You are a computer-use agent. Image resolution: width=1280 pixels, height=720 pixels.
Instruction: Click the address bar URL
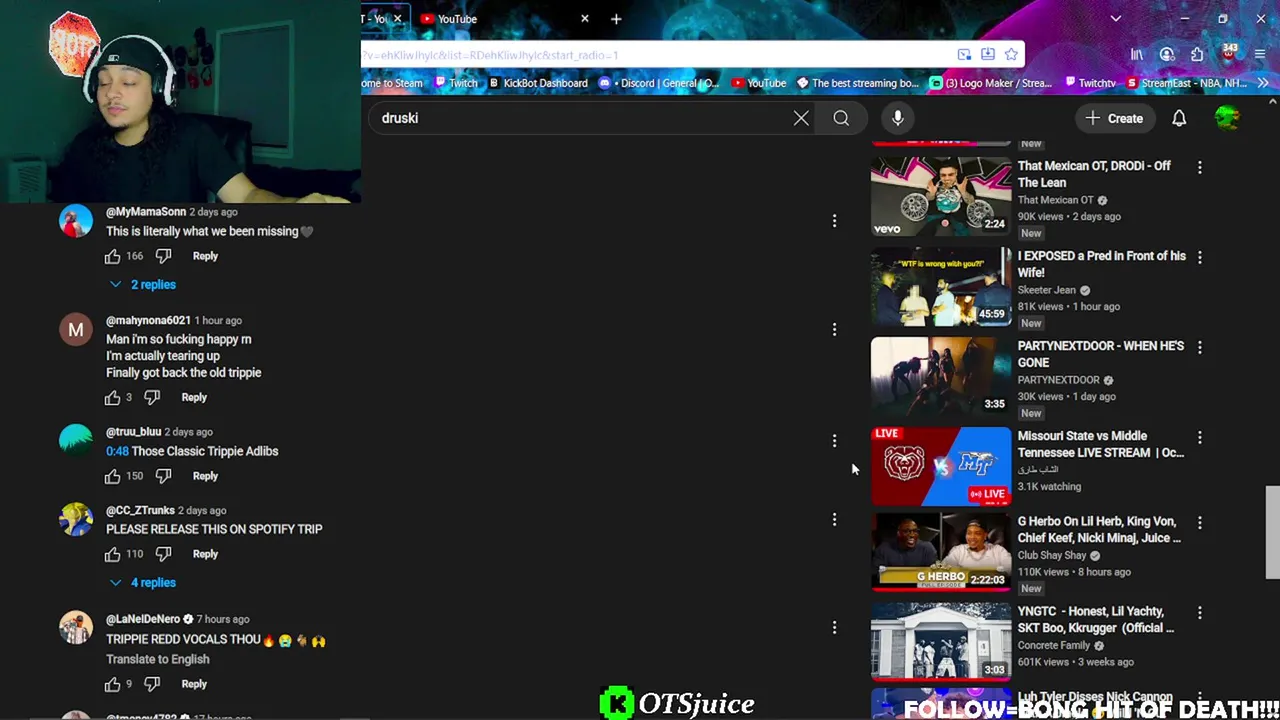(490, 55)
